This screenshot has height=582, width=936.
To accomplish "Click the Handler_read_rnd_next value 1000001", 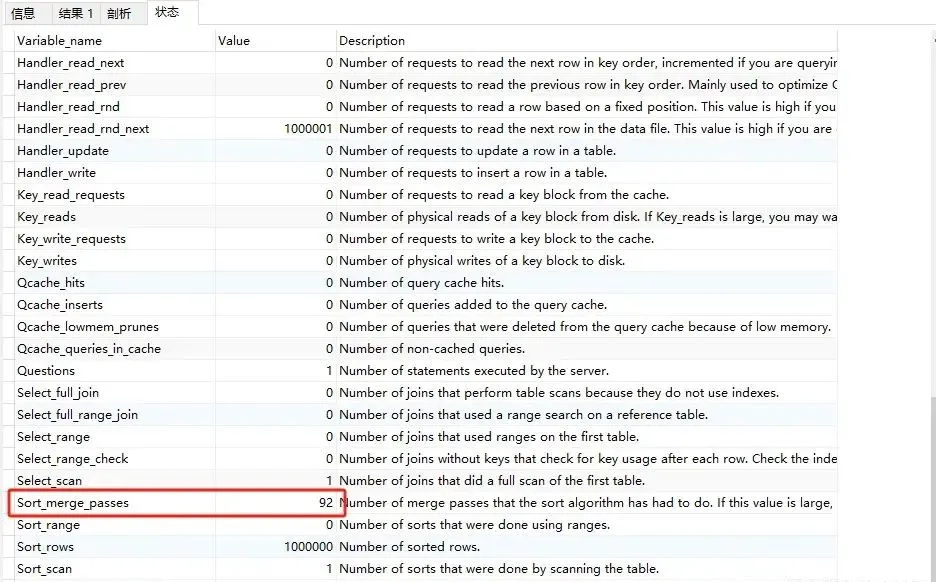I will tap(308, 129).
